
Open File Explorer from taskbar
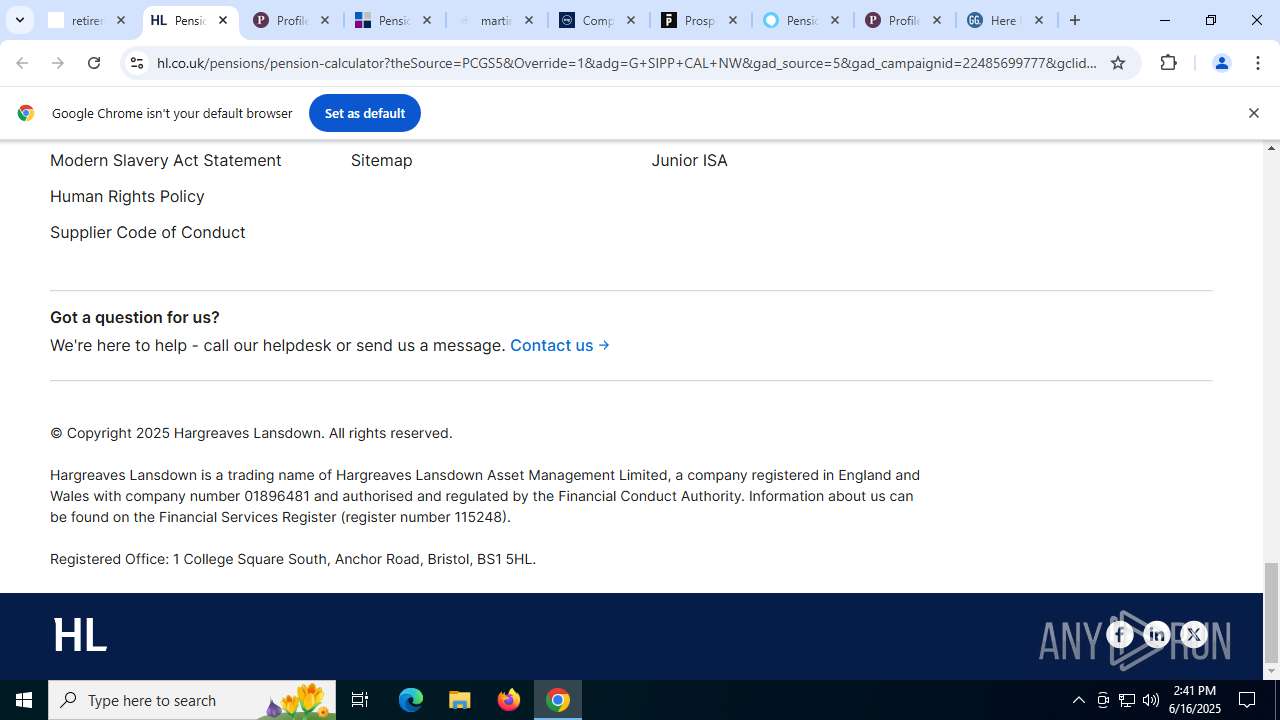tap(460, 700)
